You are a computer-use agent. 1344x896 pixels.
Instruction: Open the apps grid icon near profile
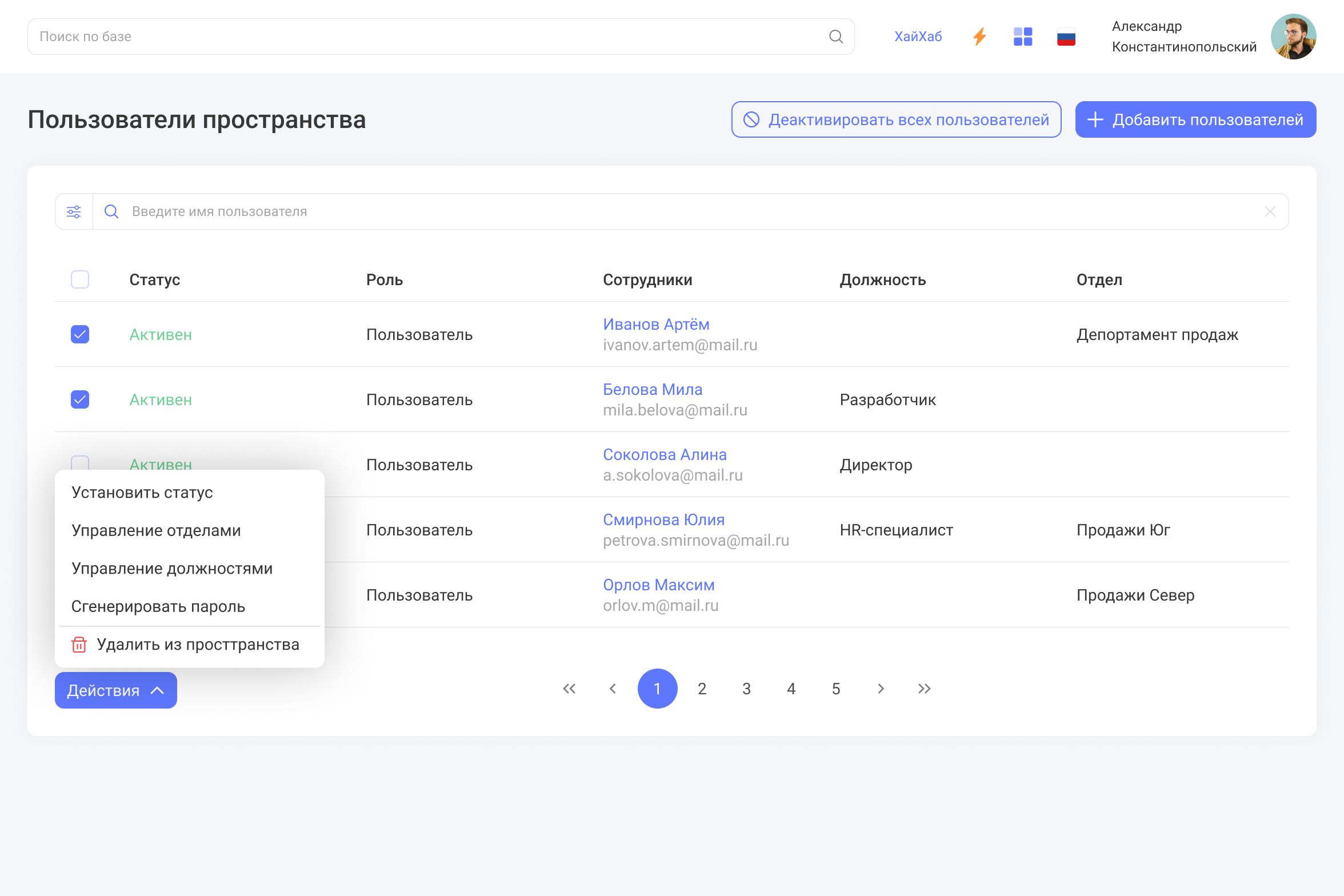coord(1022,36)
